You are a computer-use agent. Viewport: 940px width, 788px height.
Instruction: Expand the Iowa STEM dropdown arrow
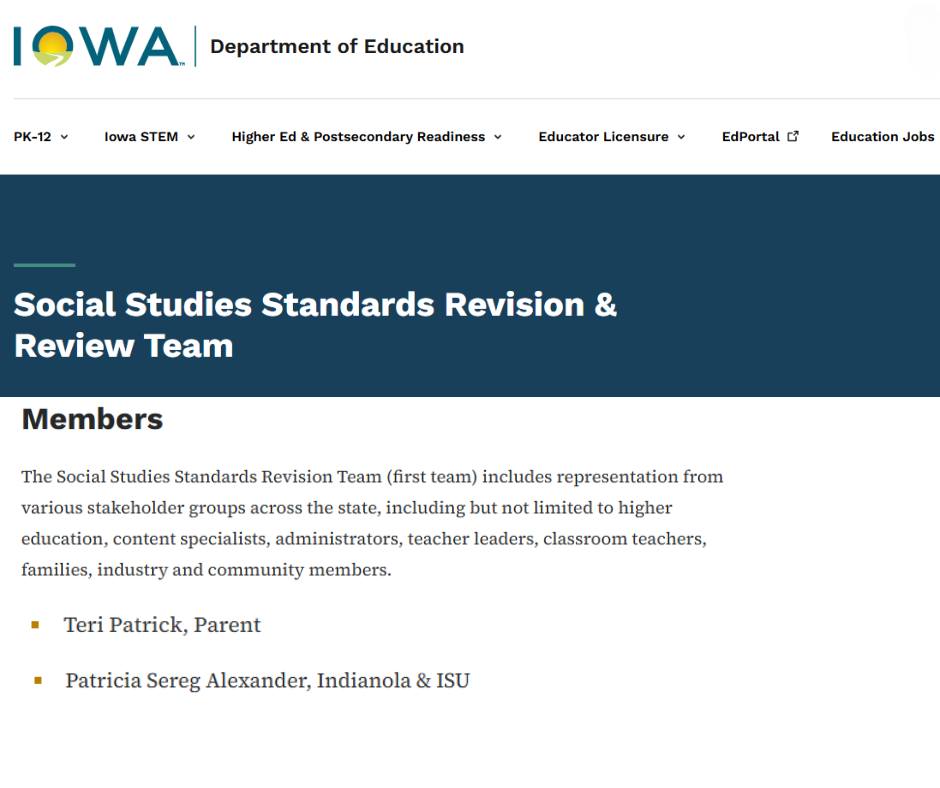[191, 137]
